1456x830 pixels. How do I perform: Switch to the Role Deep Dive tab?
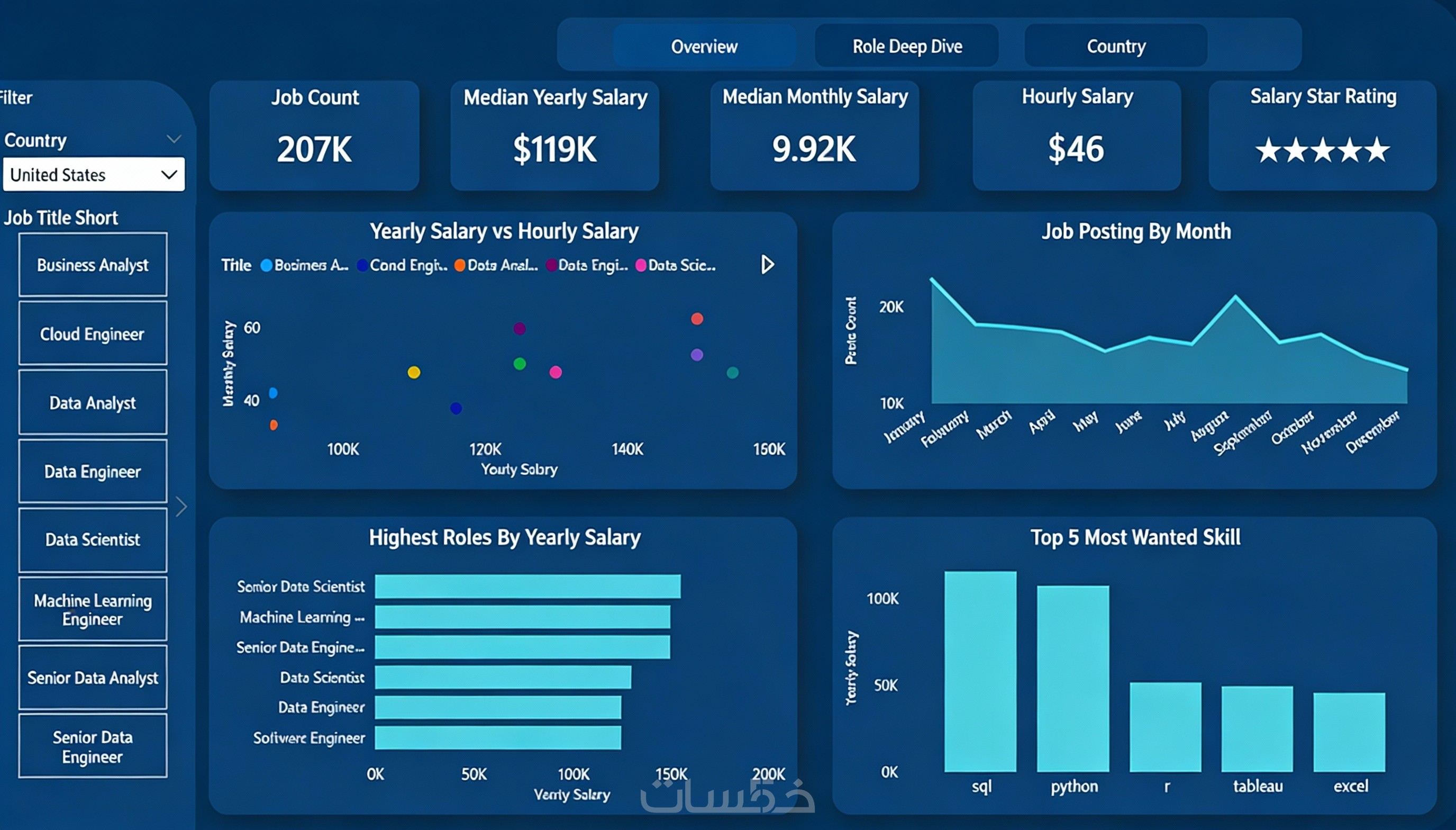coord(907,46)
